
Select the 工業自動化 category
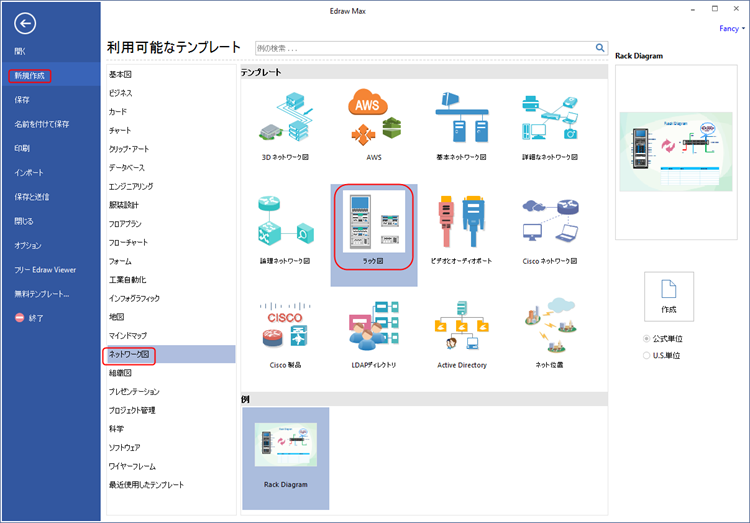pyautogui.click(x=127, y=280)
